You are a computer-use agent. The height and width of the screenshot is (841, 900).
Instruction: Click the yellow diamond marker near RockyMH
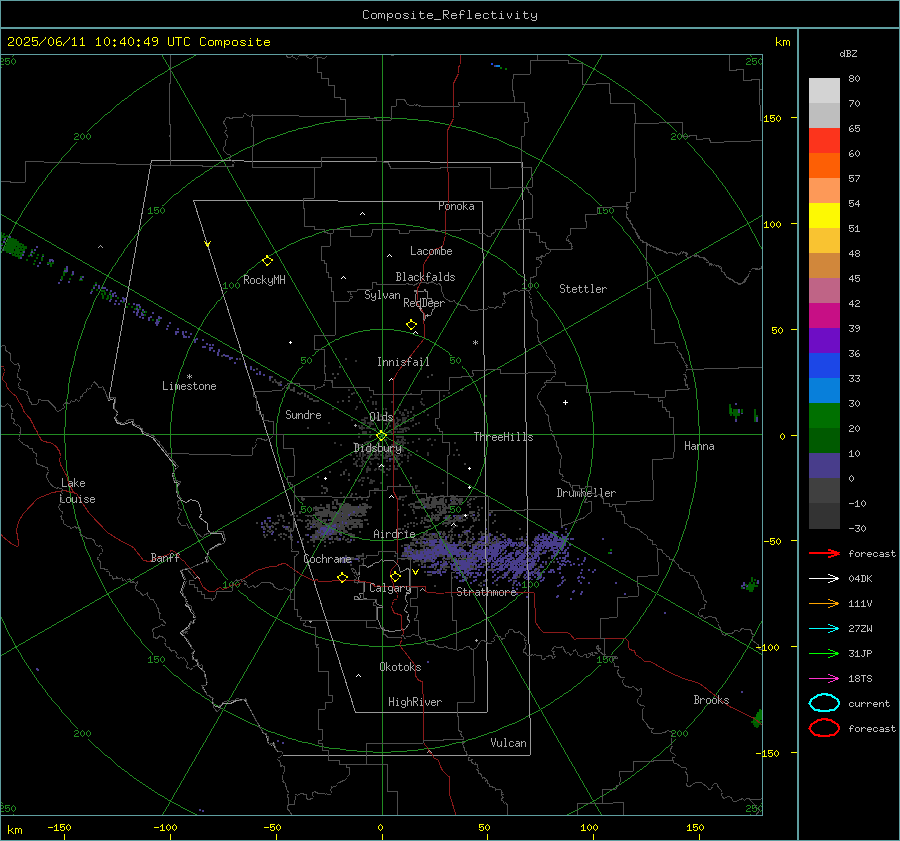tap(267, 261)
